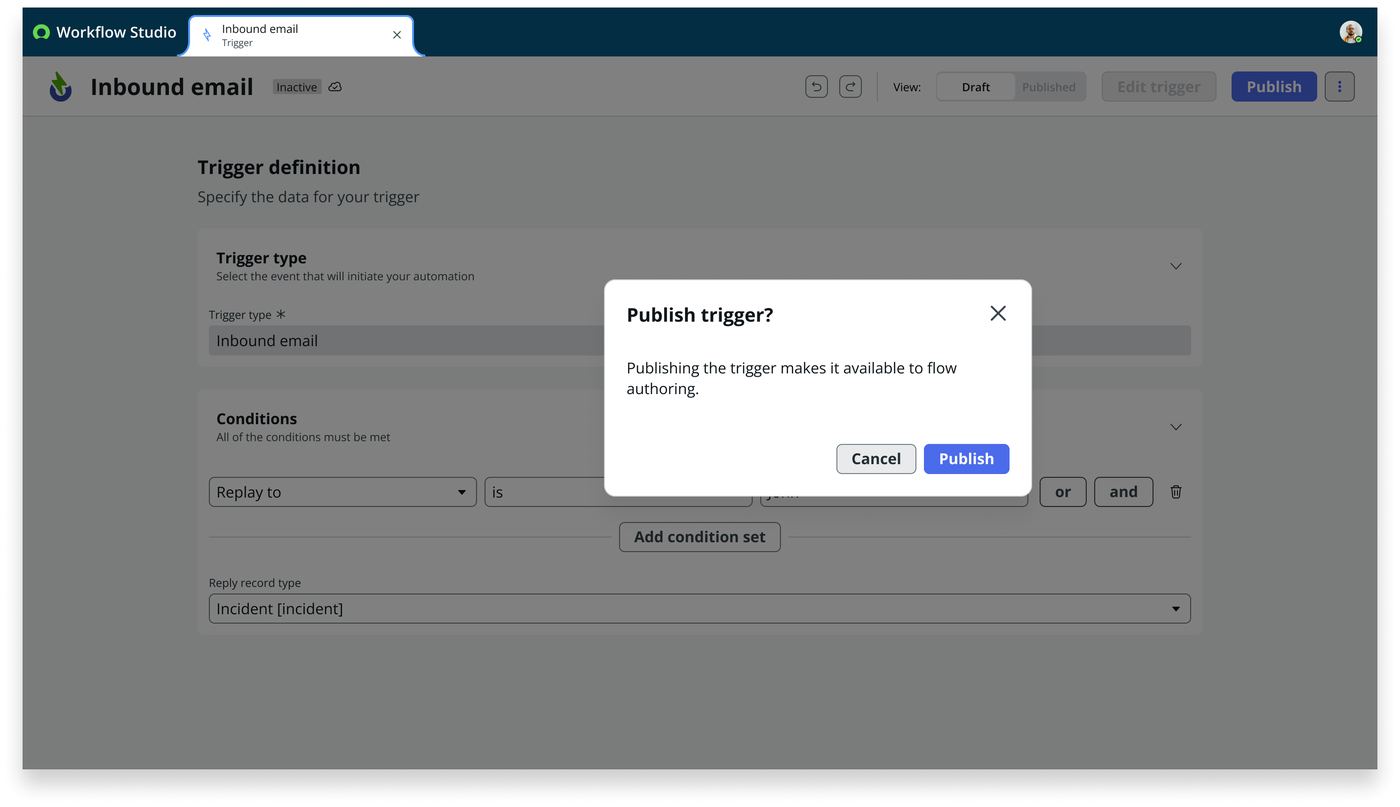Add an 'and' condition
Image resolution: width=1400 pixels, height=807 pixels.
pos(1124,492)
